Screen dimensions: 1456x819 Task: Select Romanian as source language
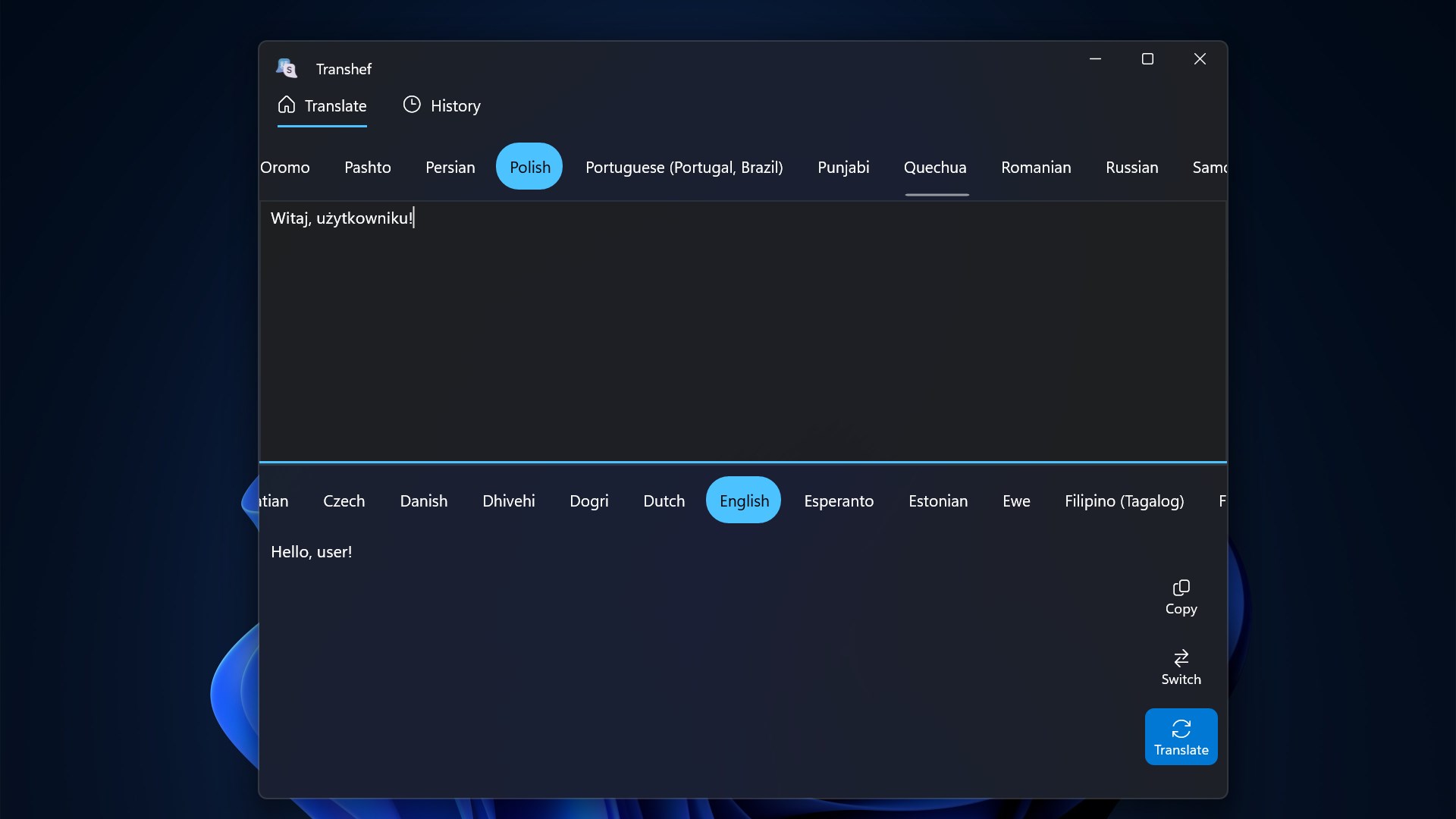click(1036, 167)
